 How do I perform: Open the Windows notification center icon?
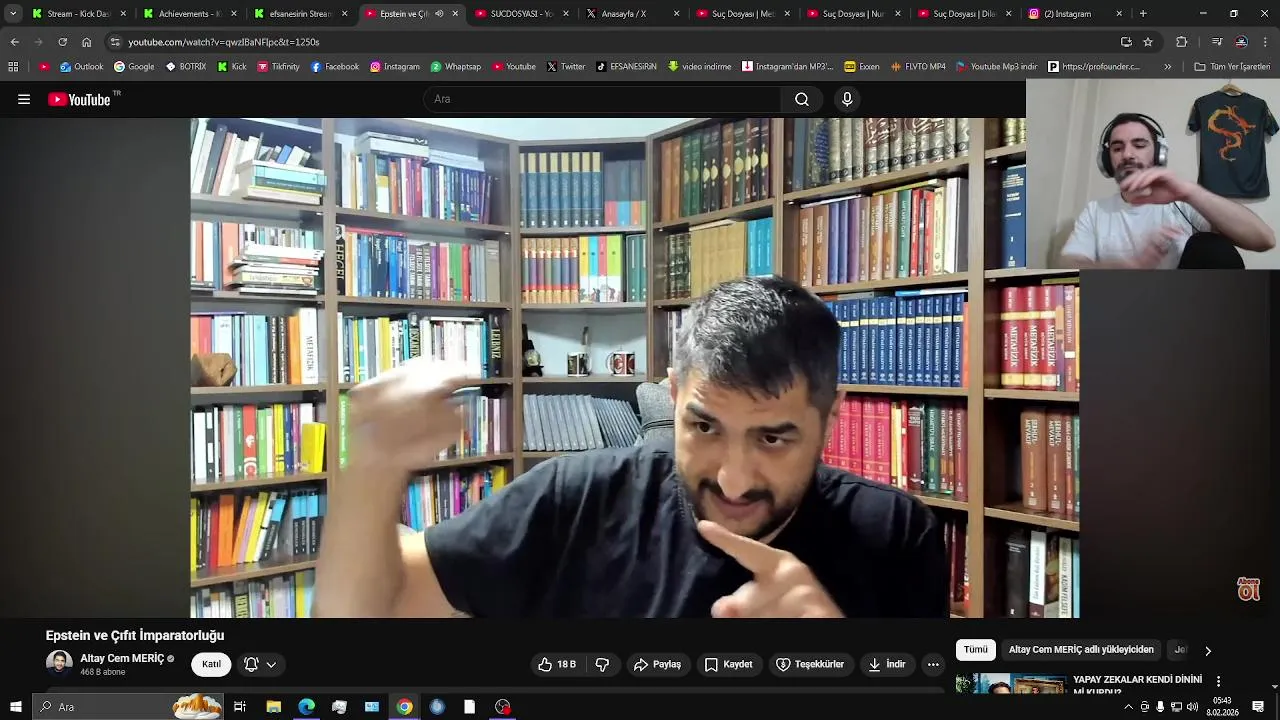[x=1258, y=707]
